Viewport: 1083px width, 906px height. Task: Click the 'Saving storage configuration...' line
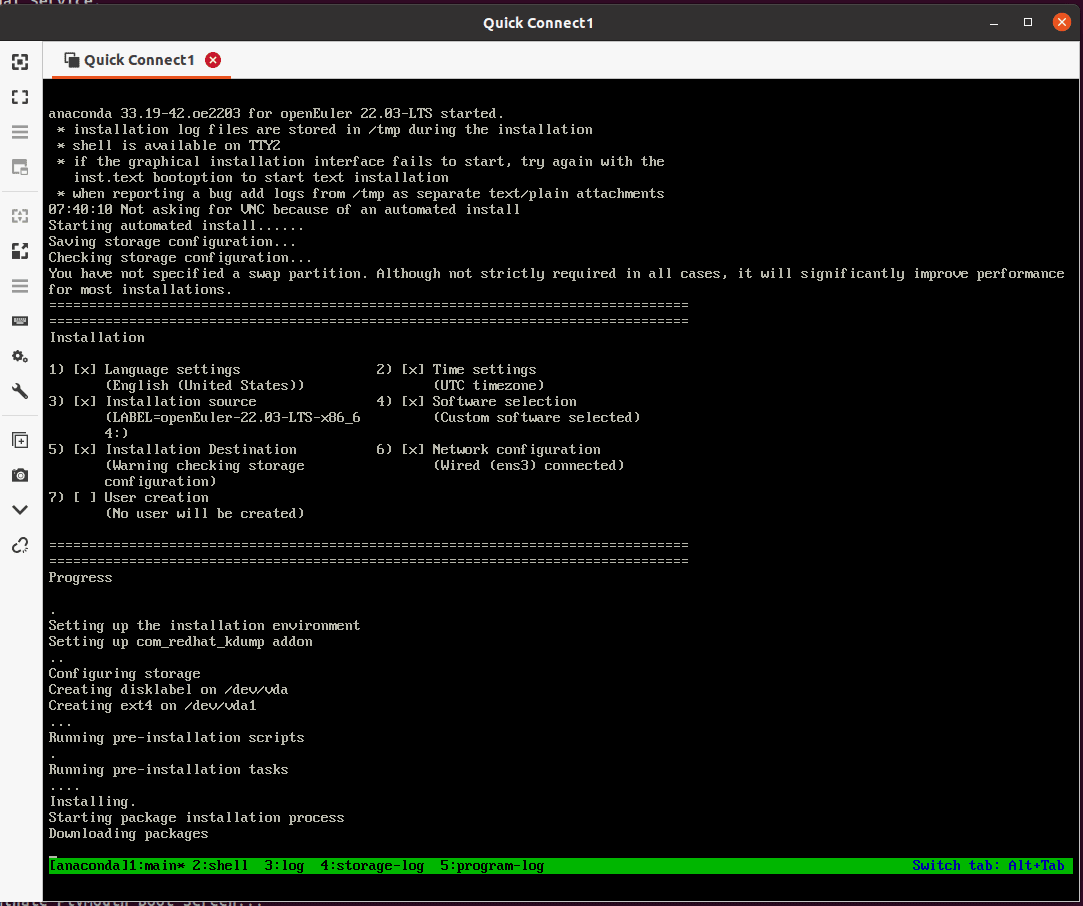(x=172, y=242)
